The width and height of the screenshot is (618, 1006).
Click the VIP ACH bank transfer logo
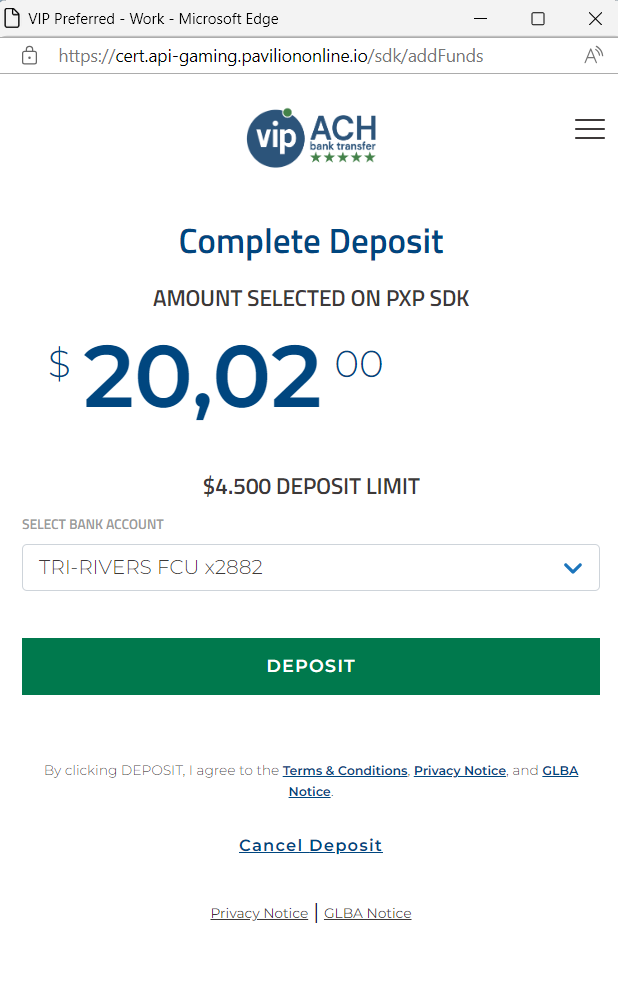click(311, 136)
